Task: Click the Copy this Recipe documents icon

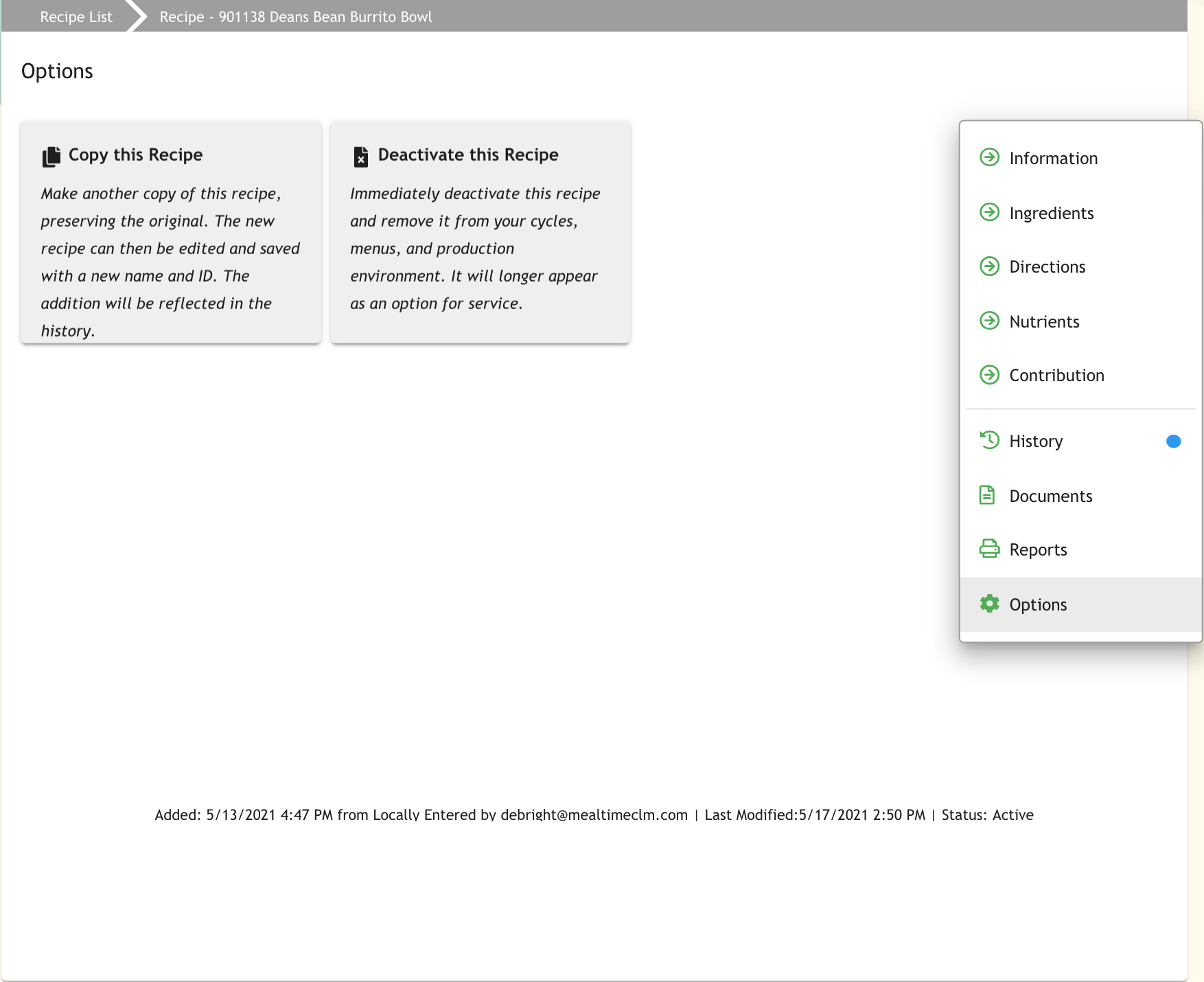Action: pyautogui.click(x=51, y=157)
